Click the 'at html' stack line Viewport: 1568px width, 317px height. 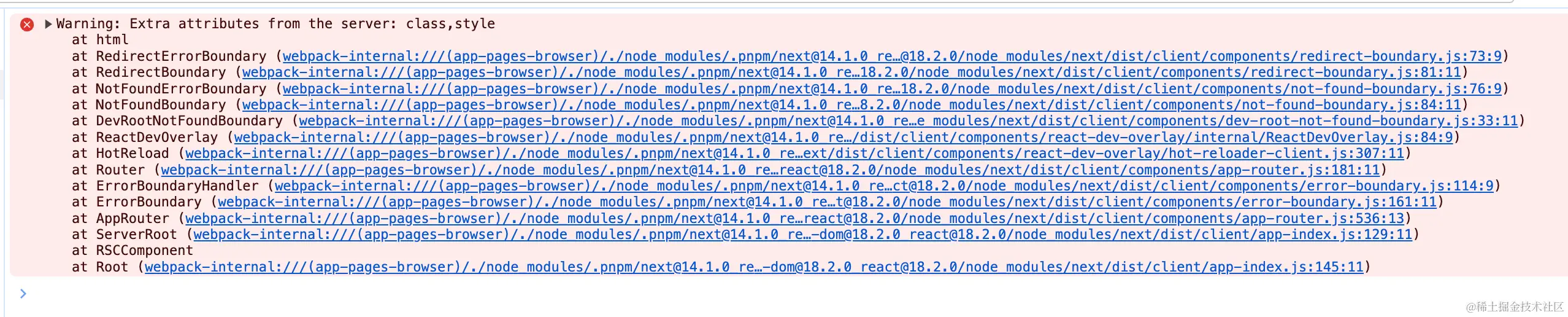click(100, 40)
